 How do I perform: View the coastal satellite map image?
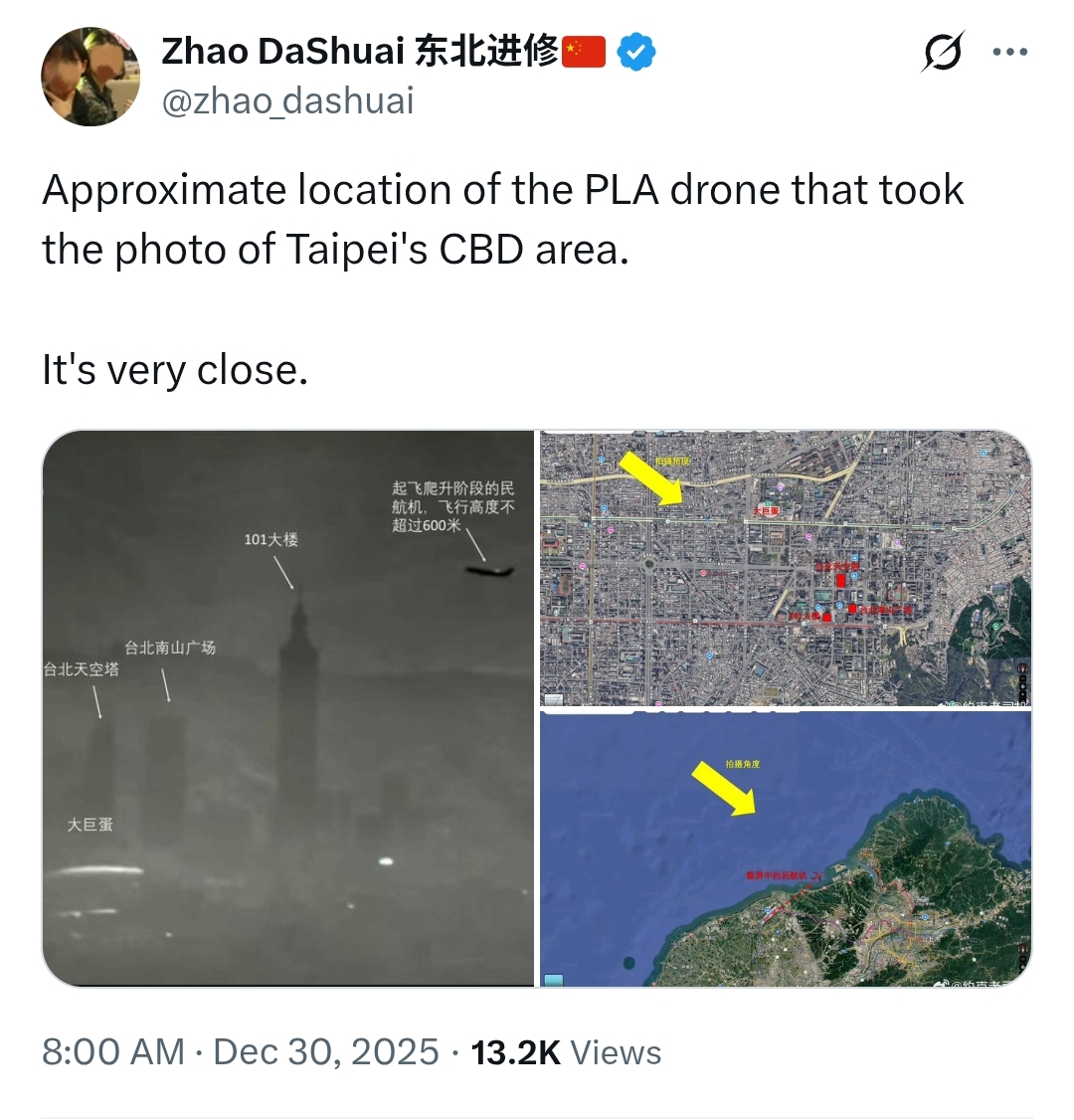coord(786,849)
